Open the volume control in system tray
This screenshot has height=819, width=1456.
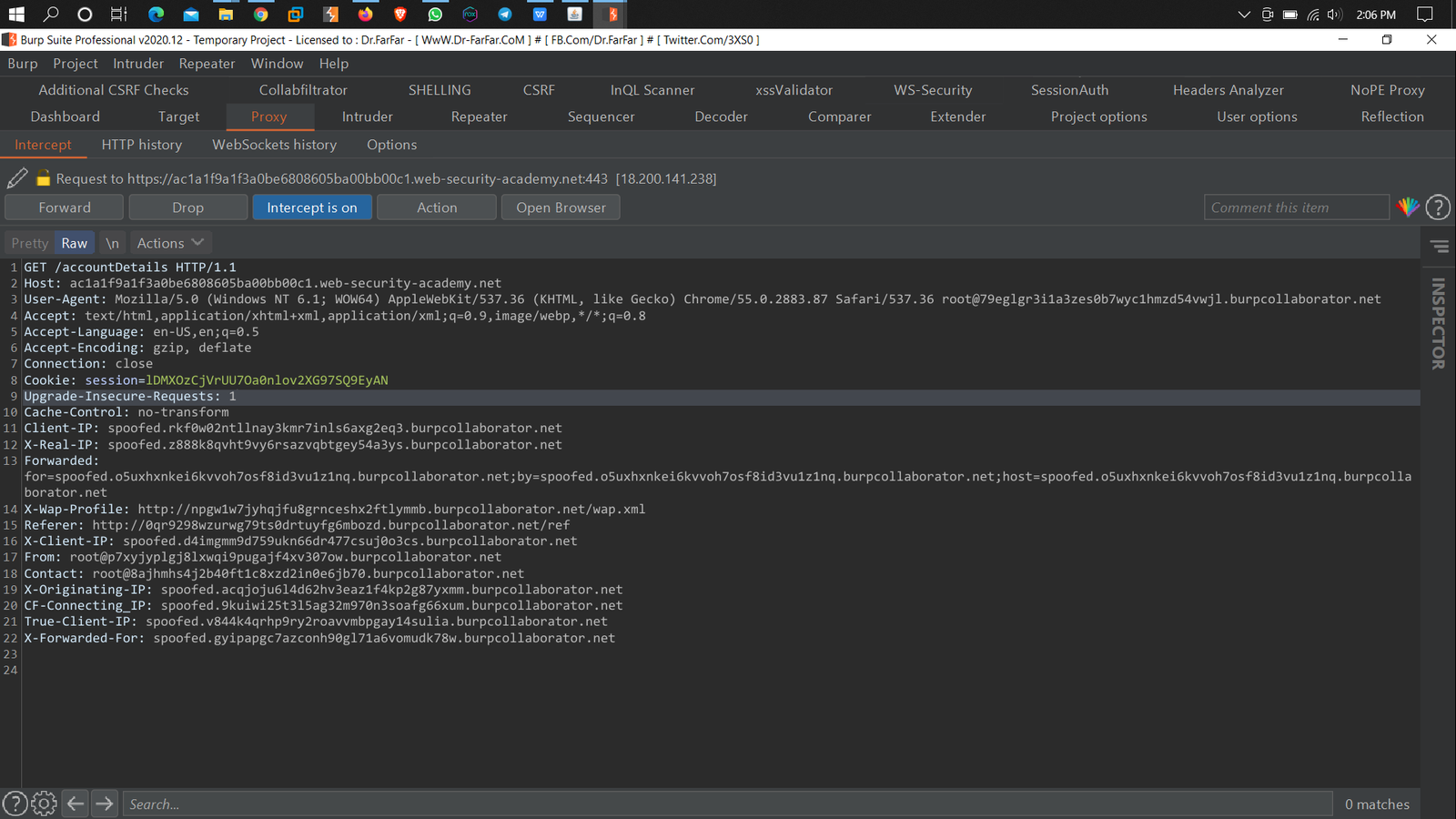[x=1335, y=15]
